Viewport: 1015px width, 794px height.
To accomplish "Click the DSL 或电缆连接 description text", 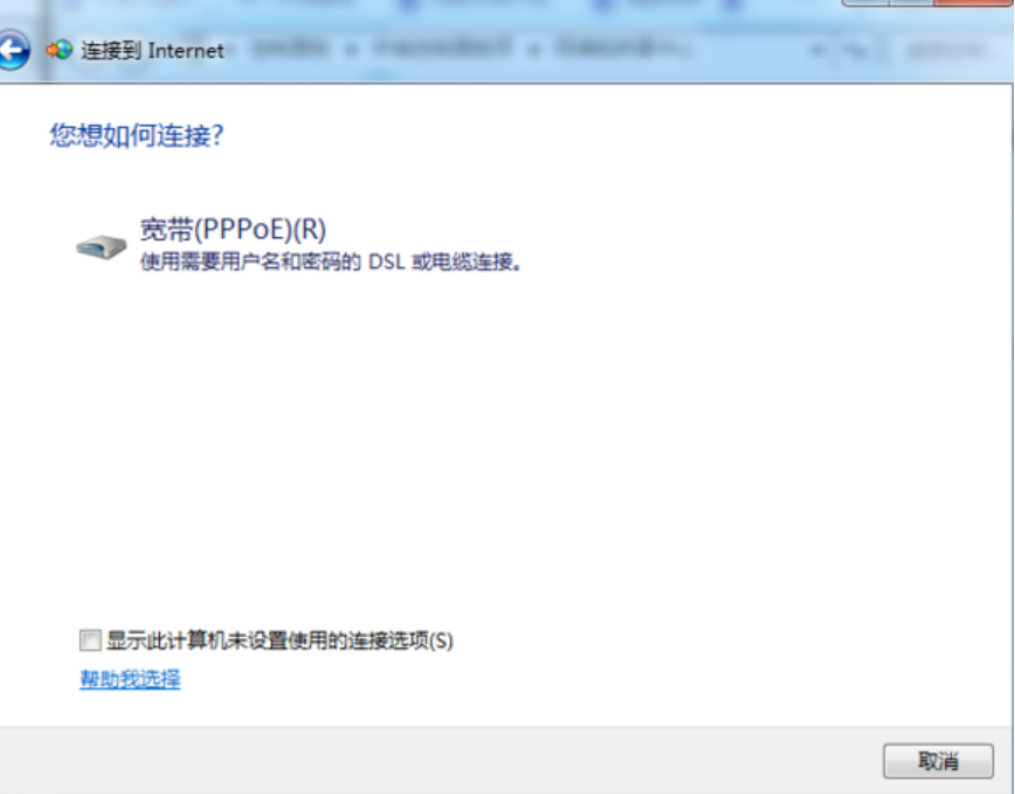I will 445,262.
